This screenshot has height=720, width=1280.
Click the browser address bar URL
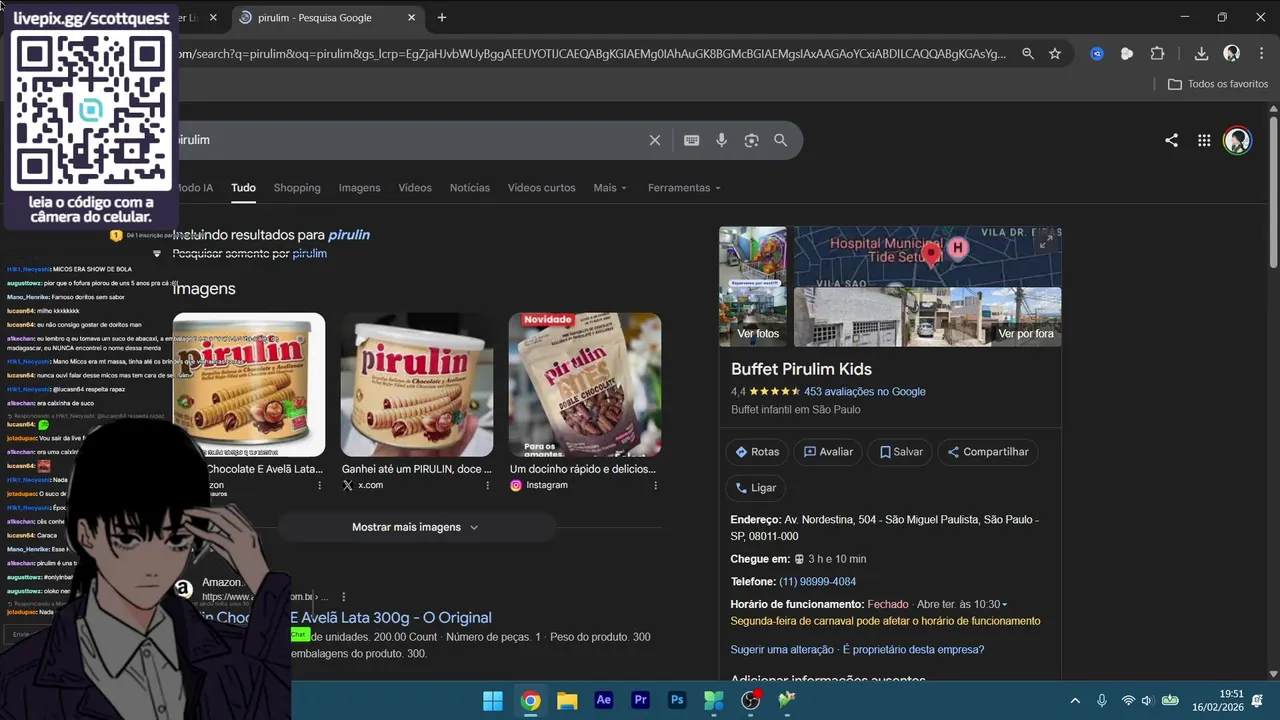tap(590, 54)
